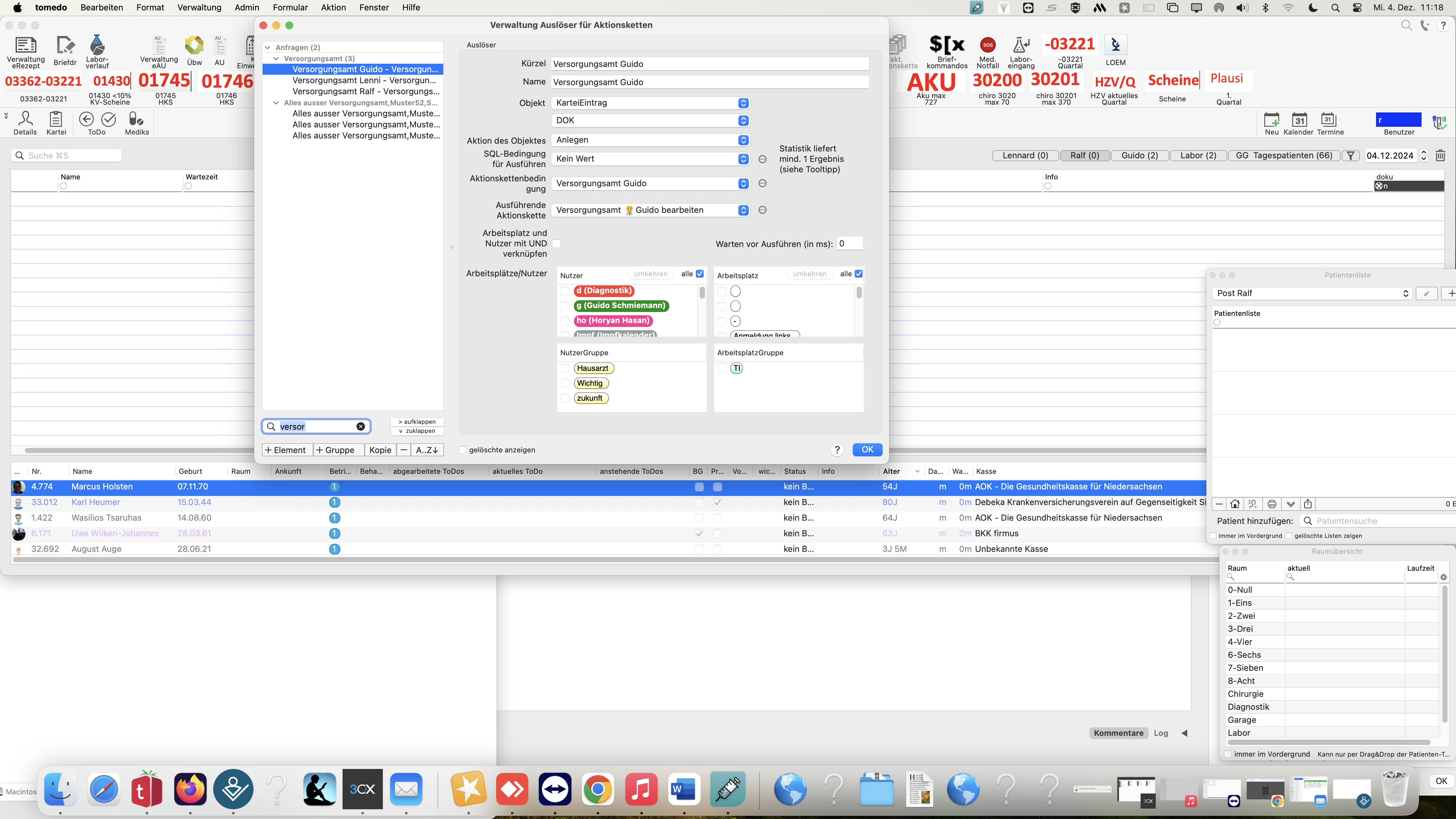Check the g (Guido Schmiemann) user checkbox
This screenshot has height=819, width=1456.
pos(565,306)
